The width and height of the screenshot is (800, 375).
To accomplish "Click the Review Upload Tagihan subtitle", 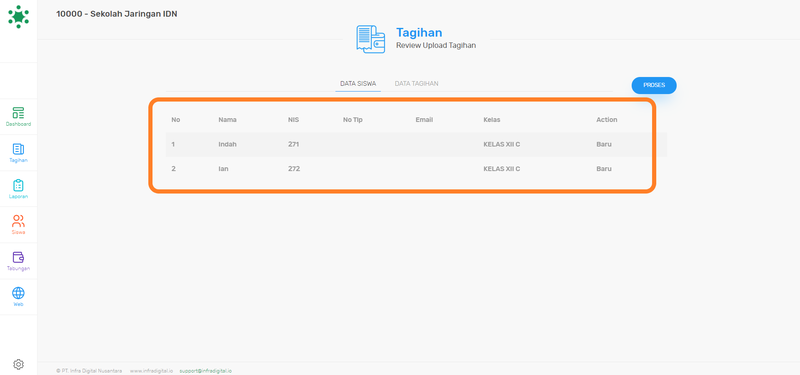I will click(436, 45).
